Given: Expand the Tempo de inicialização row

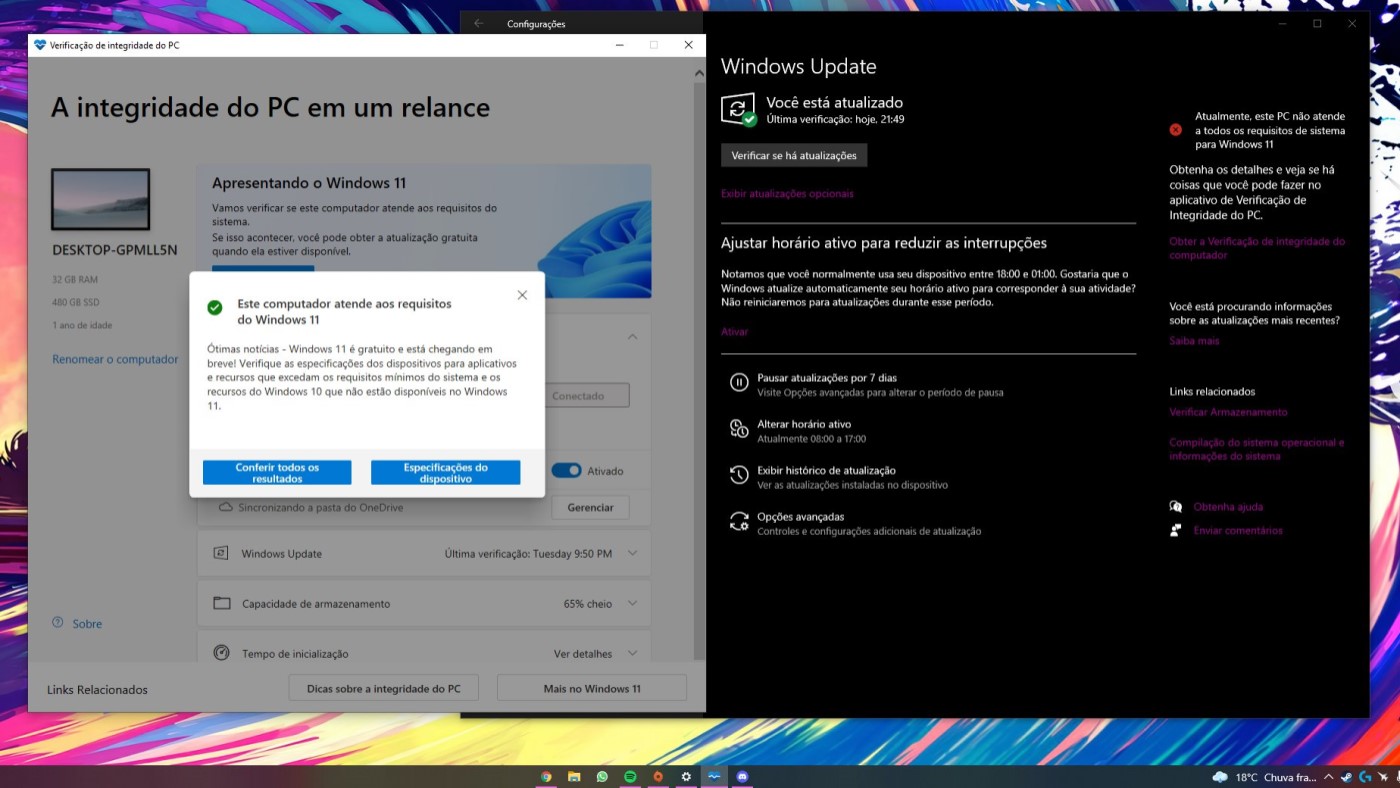Looking at the screenshot, I should tap(632, 653).
